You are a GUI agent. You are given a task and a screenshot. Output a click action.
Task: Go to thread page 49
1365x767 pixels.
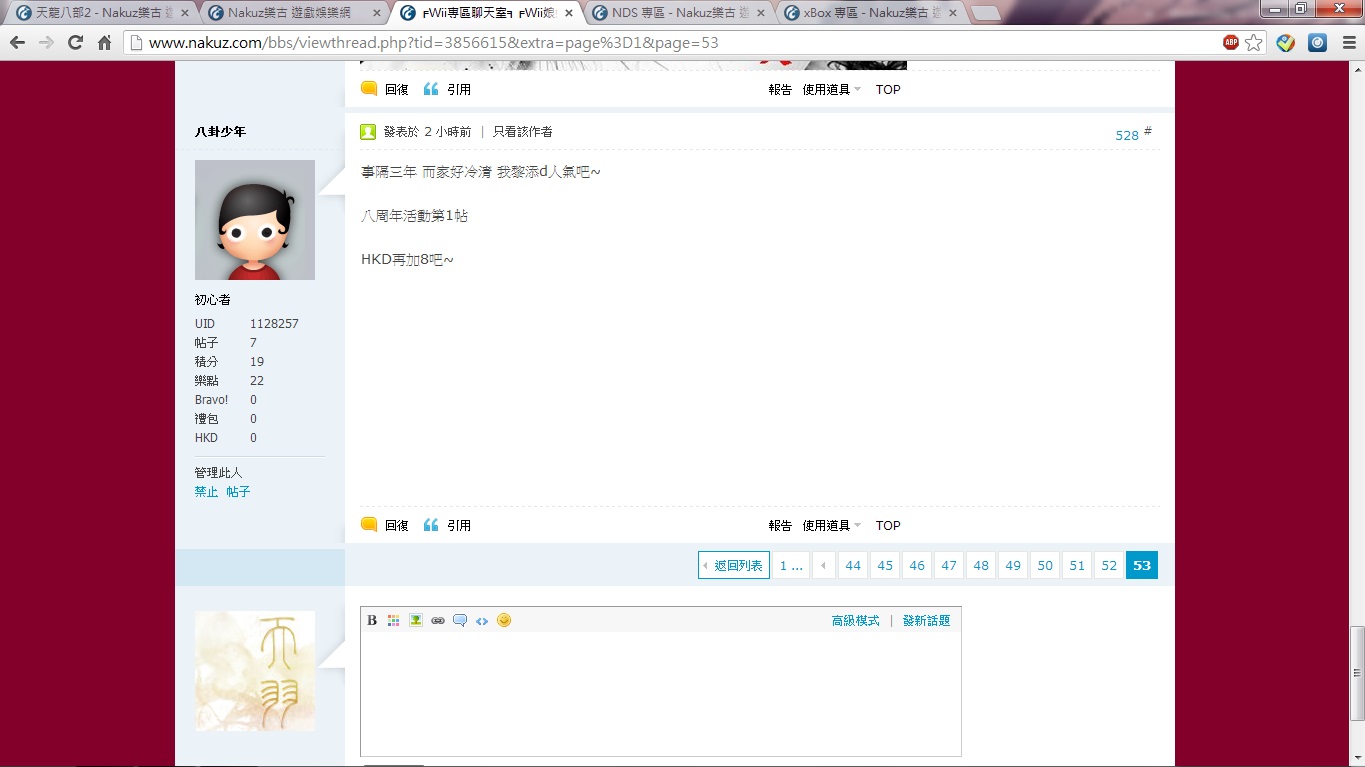[1013, 565]
